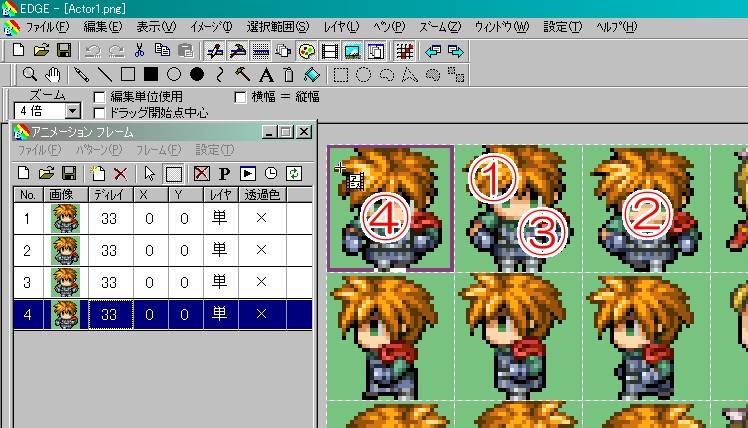Toggle the layer window button
Screen dimensions: 748x428
point(375,51)
